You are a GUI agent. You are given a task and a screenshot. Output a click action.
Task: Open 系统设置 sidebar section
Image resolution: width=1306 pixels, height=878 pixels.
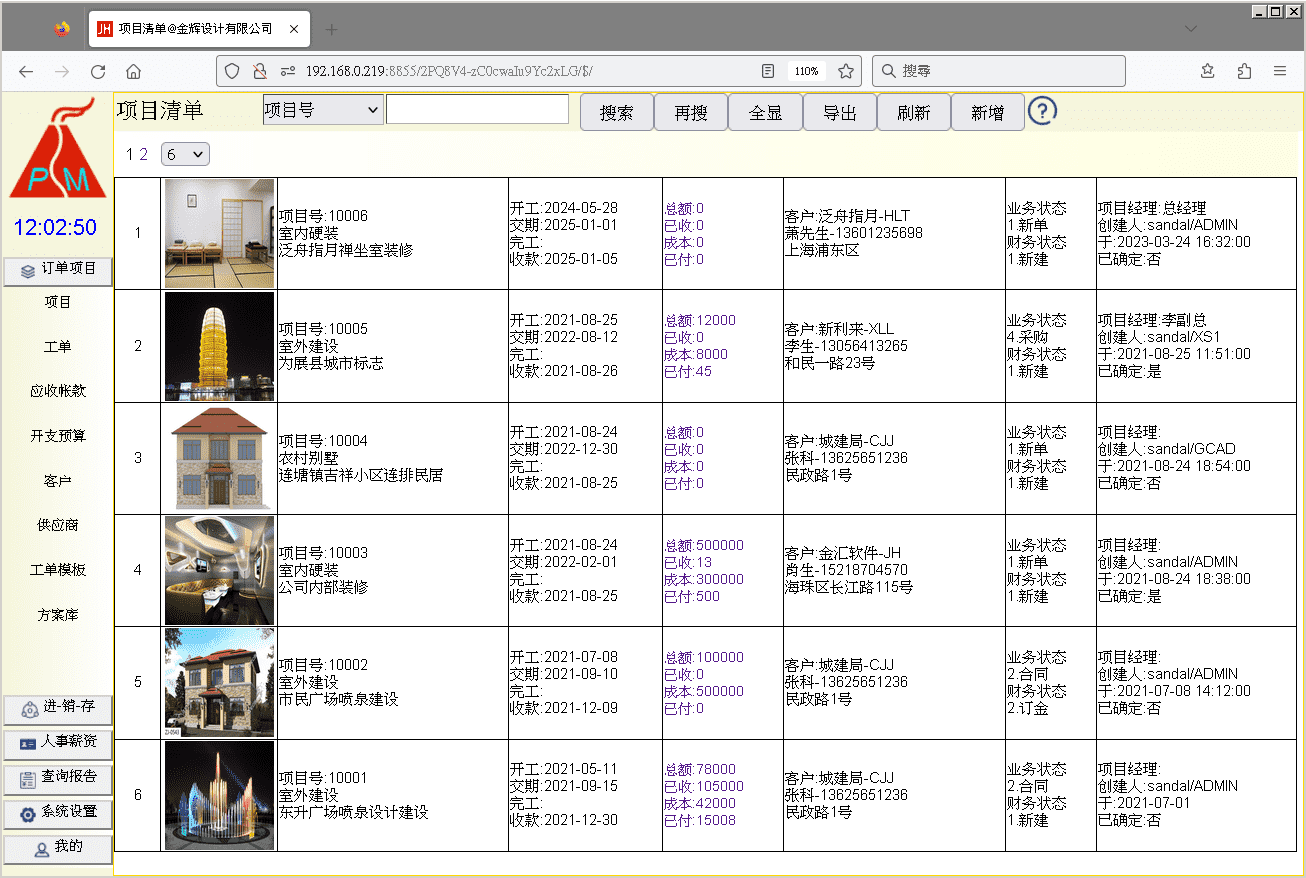click(58, 813)
